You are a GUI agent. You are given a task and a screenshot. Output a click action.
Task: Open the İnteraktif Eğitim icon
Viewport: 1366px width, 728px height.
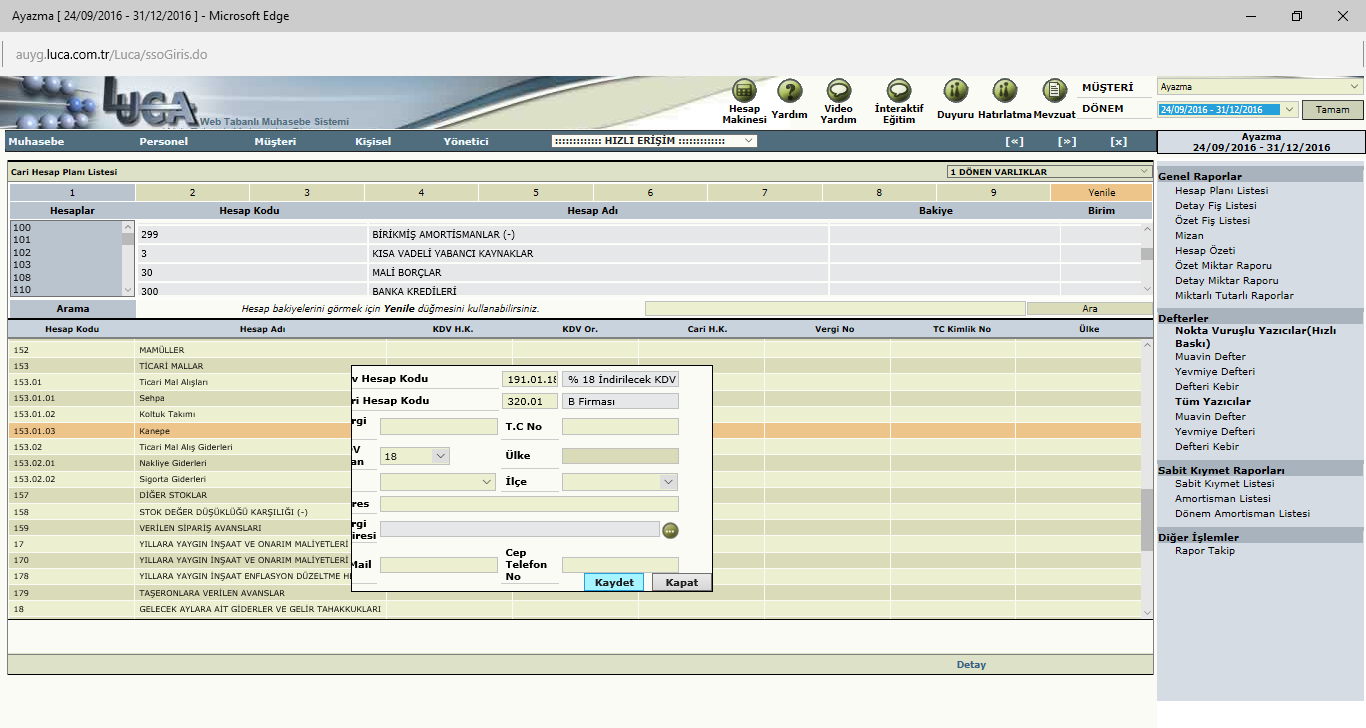[x=898, y=91]
